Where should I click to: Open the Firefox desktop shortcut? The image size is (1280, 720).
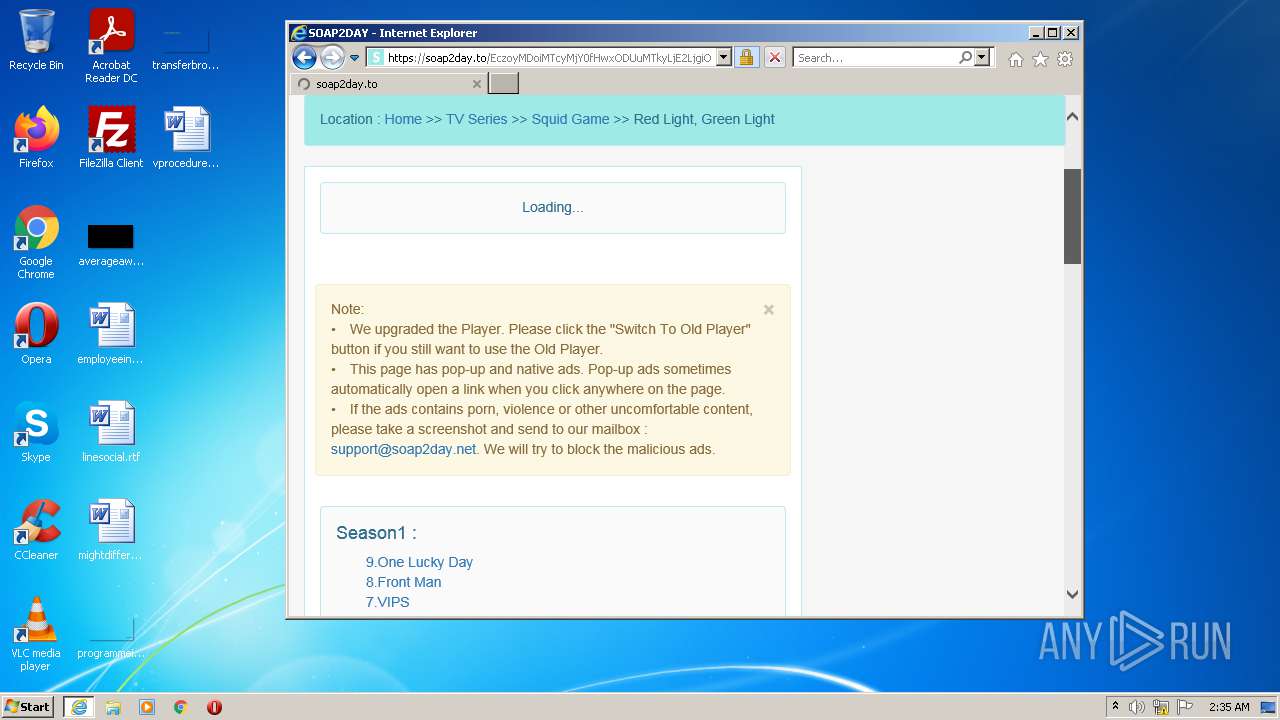(36, 138)
